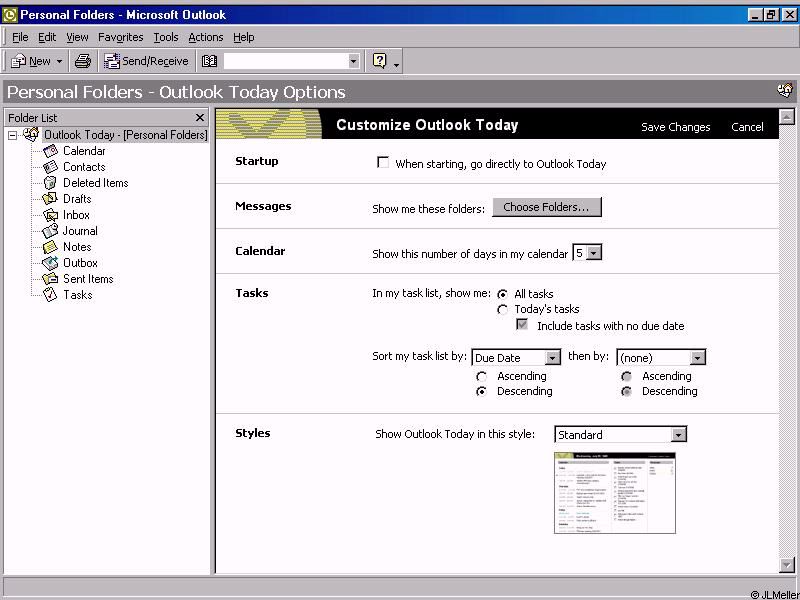Open the Favorites menu

pyautogui.click(x=120, y=37)
